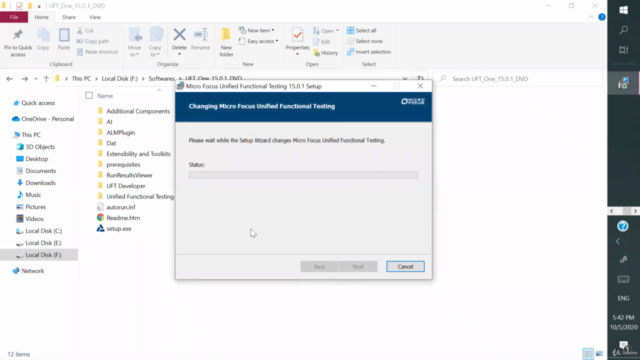The width and height of the screenshot is (640, 360).
Task: Click Paste shortcut in ribbon
Action: pos(98,52)
